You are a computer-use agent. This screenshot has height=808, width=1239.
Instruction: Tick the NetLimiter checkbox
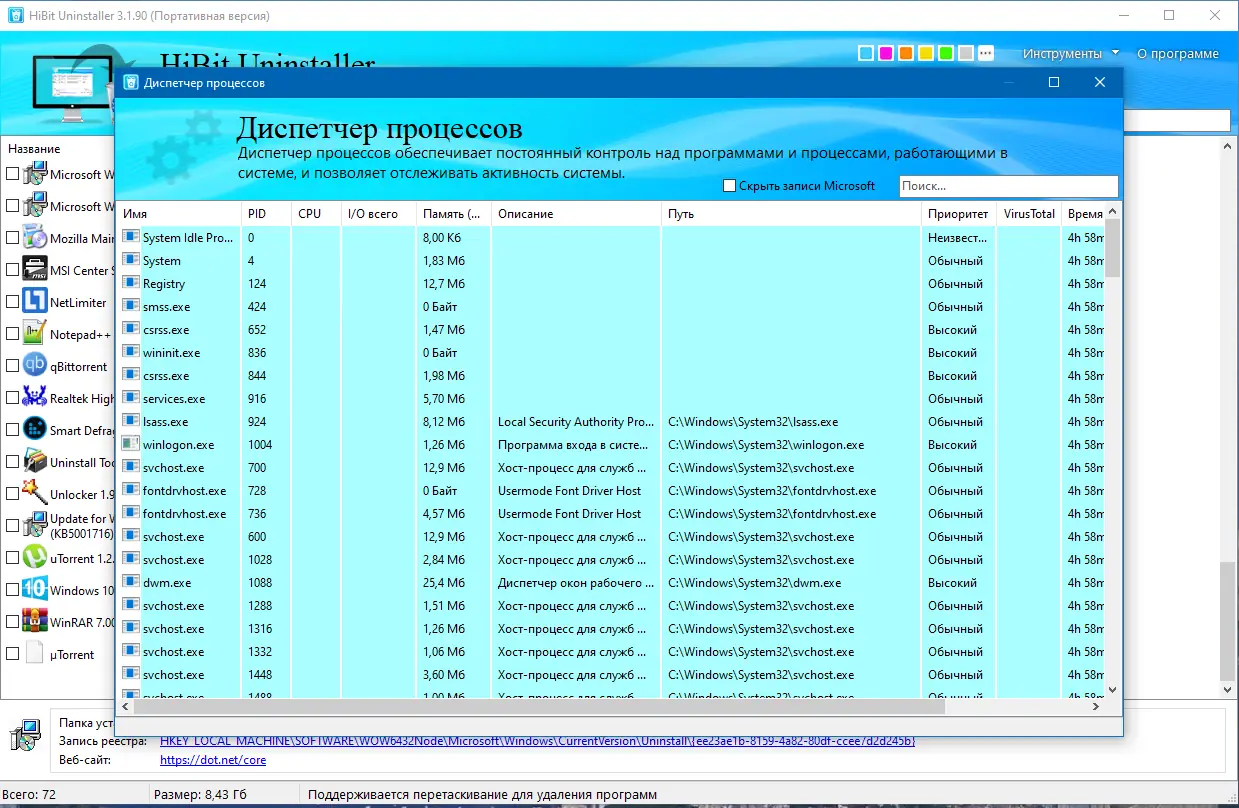(x=12, y=301)
